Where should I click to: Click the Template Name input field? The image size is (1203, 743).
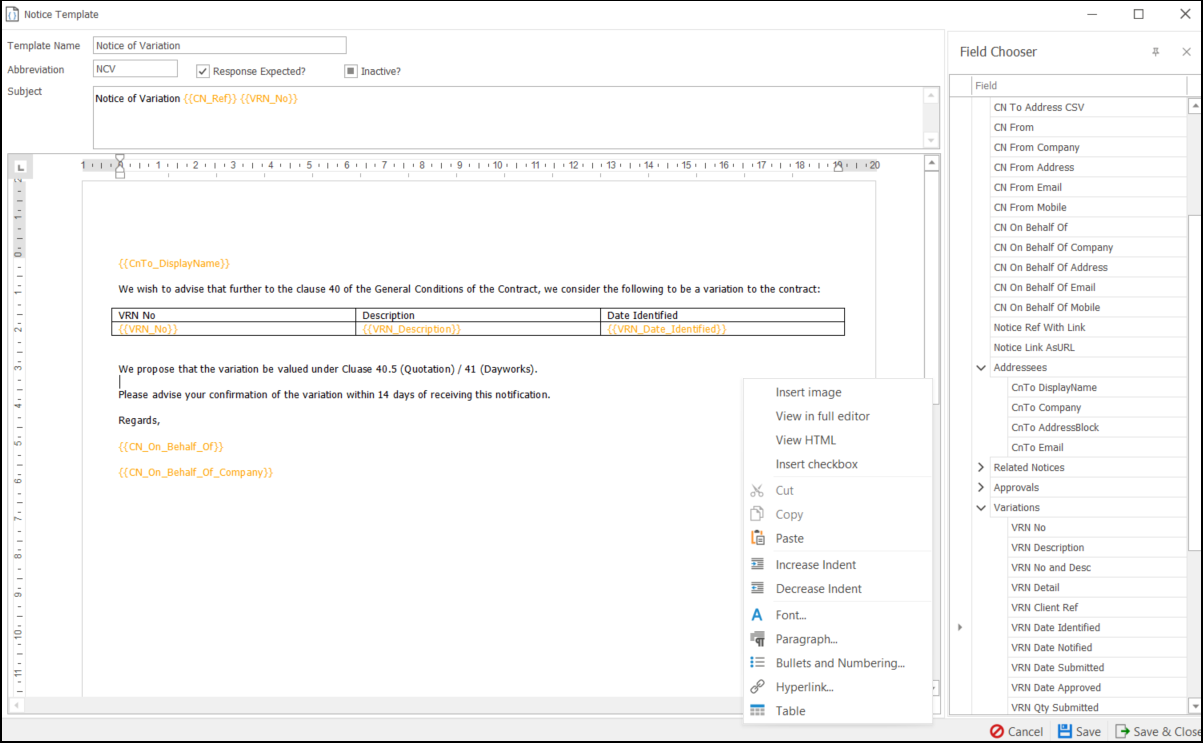[219, 45]
